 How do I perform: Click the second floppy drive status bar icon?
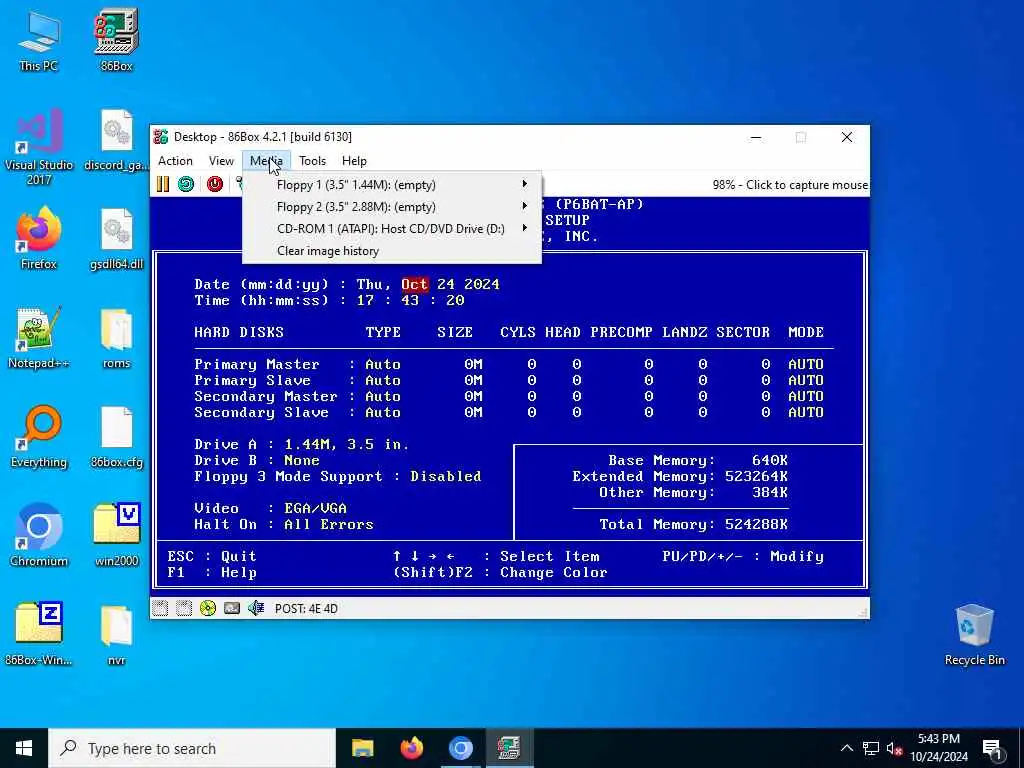coord(184,609)
